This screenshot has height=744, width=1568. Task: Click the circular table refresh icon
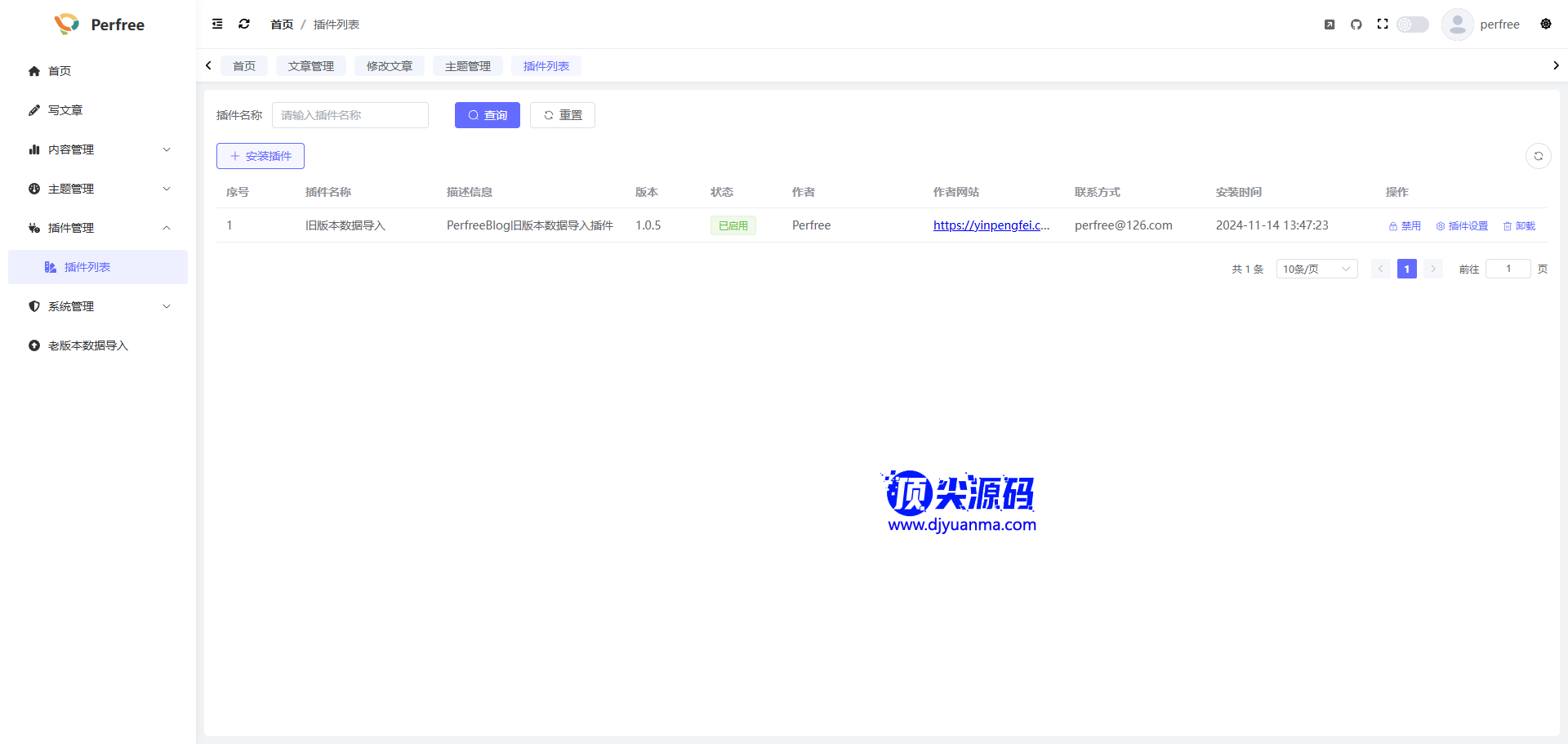coord(1538,156)
